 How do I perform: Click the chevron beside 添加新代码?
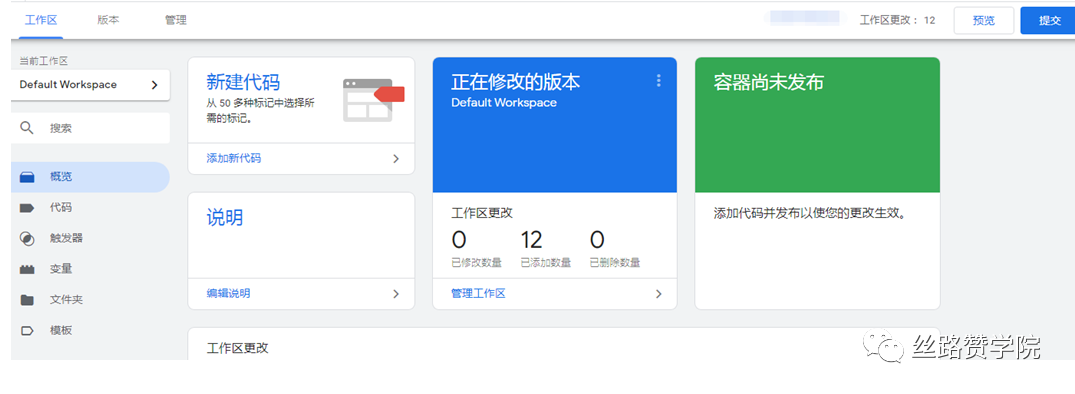[x=396, y=158]
